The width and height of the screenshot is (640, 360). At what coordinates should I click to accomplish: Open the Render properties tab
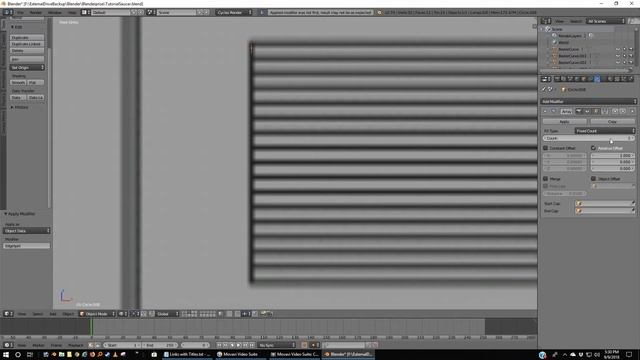tap(557, 78)
